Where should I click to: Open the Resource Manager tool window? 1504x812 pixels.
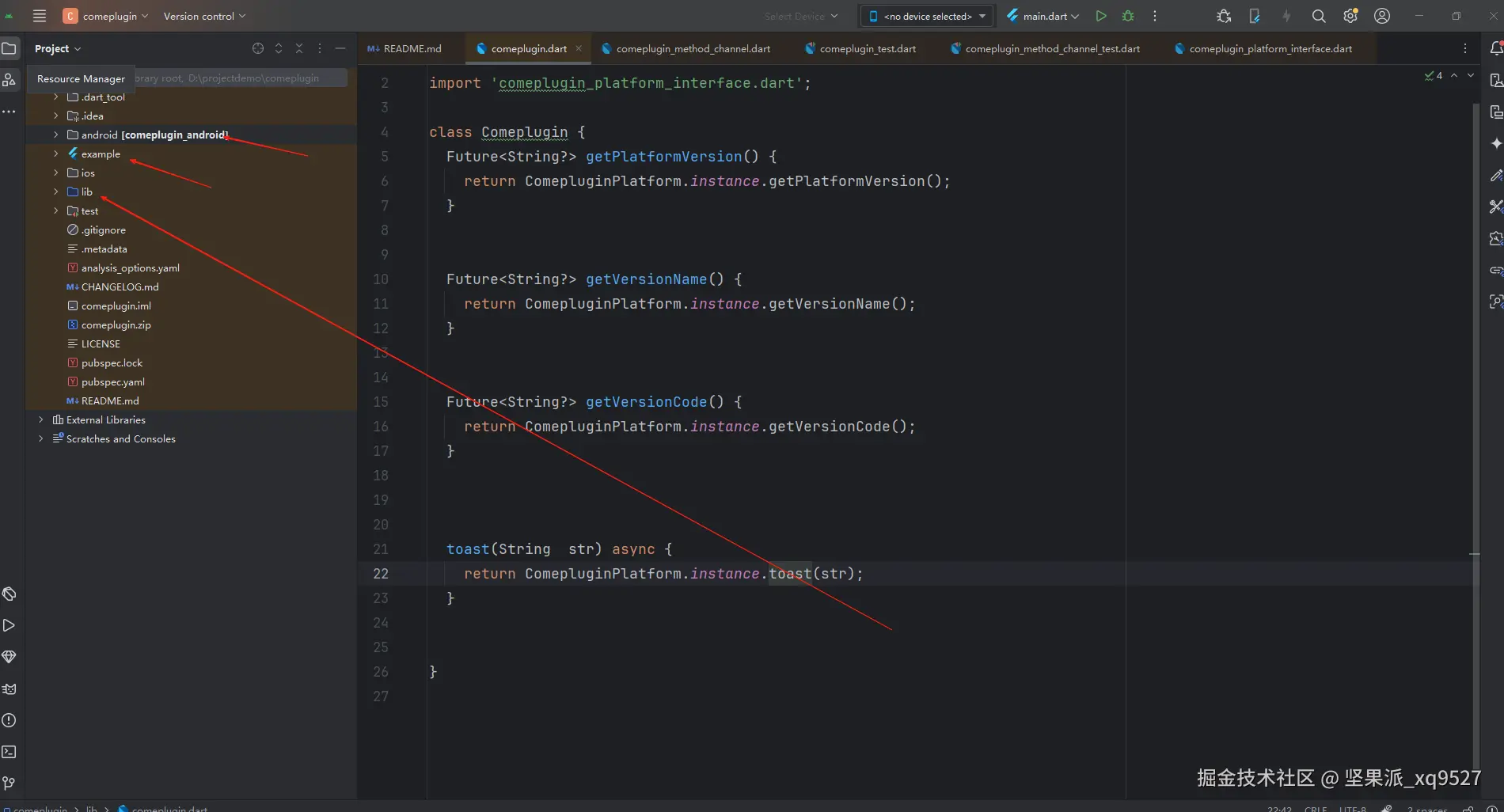point(9,79)
